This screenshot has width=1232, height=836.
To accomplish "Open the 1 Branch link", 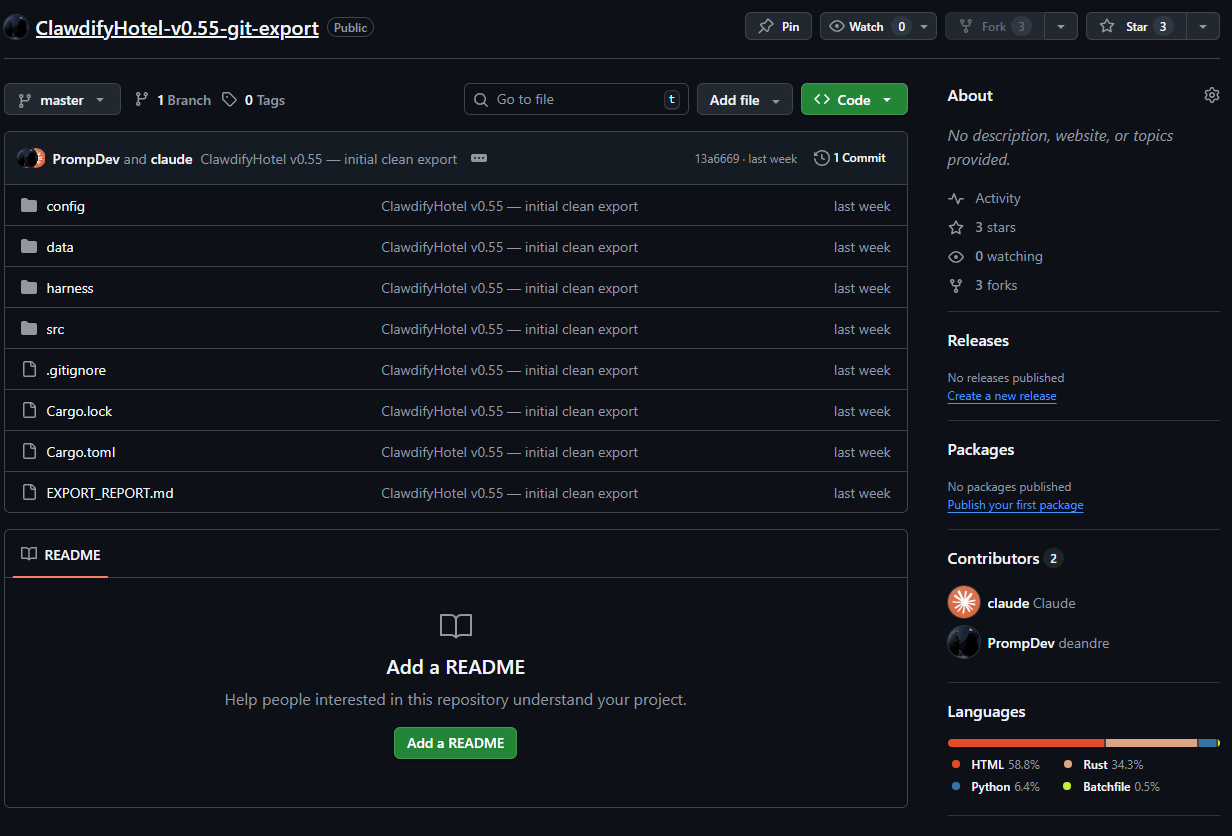I will coord(173,100).
